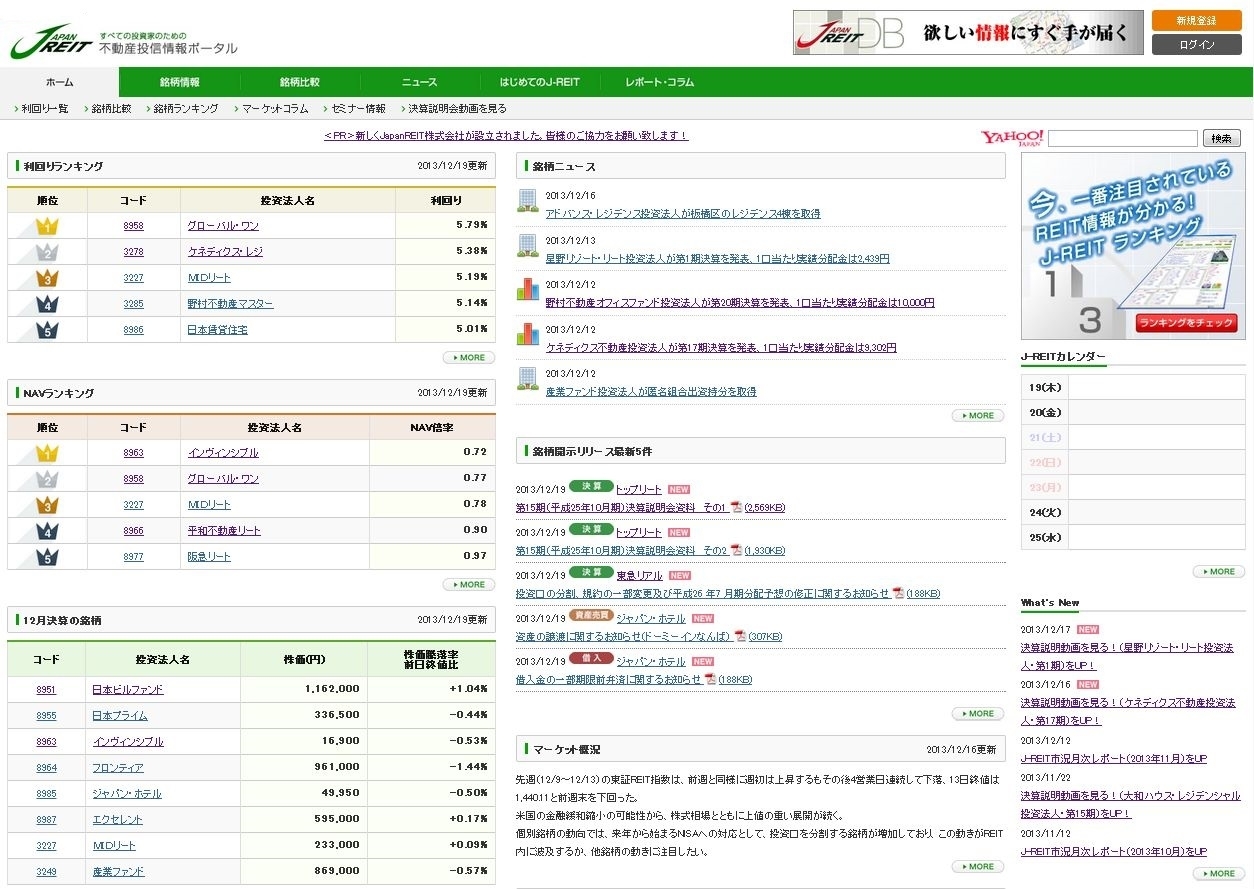Open the フロンティア link in 12月決算の銘柄
Viewport: 1254px width, 889px height.
tap(118, 768)
